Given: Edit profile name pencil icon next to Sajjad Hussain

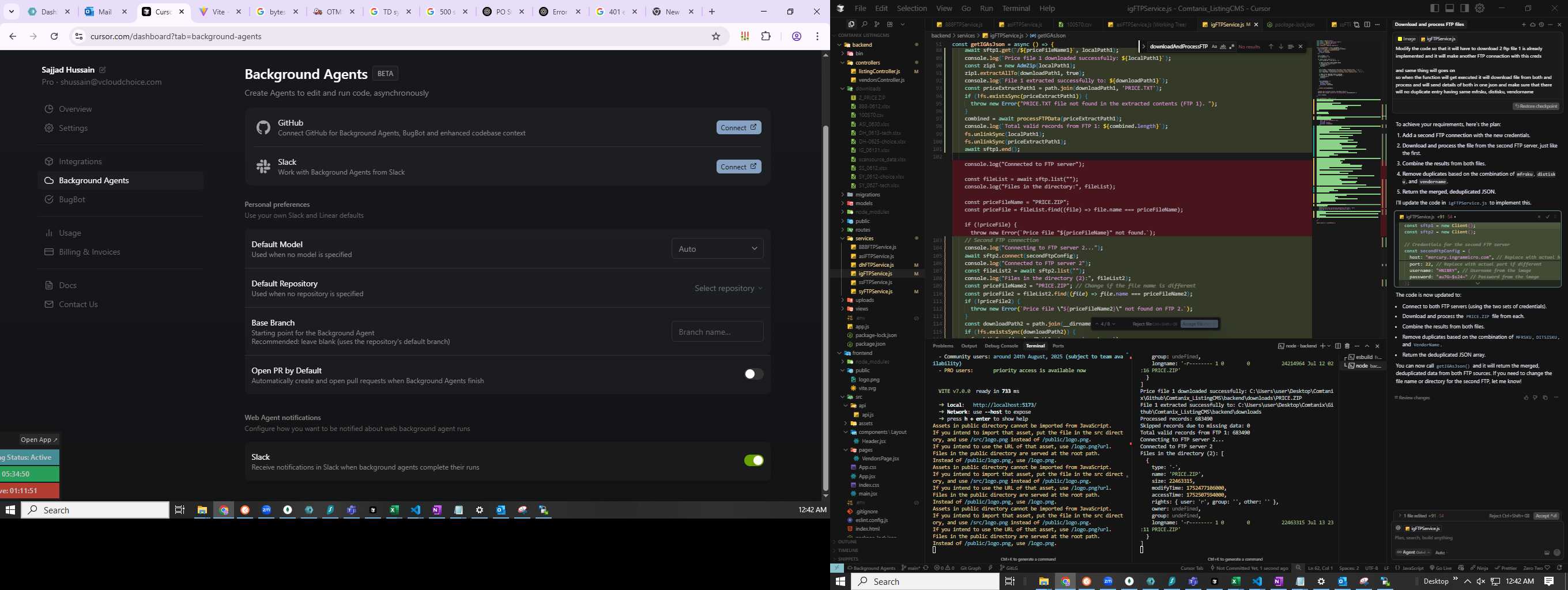Looking at the screenshot, I should (102, 70).
